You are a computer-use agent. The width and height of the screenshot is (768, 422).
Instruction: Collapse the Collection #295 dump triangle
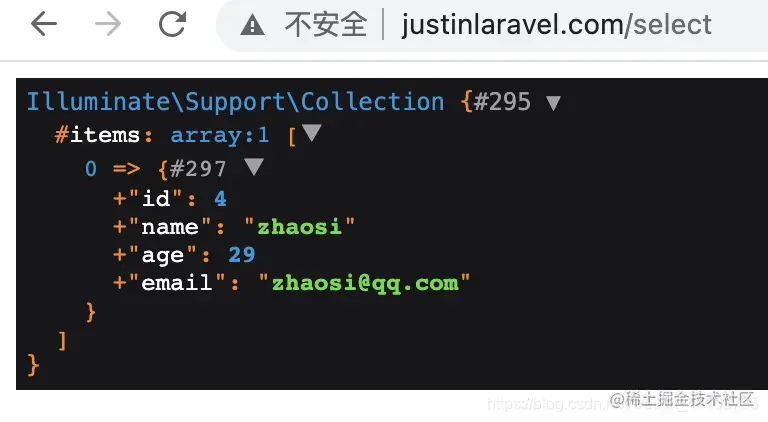pyautogui.click(x=553, y=103)
